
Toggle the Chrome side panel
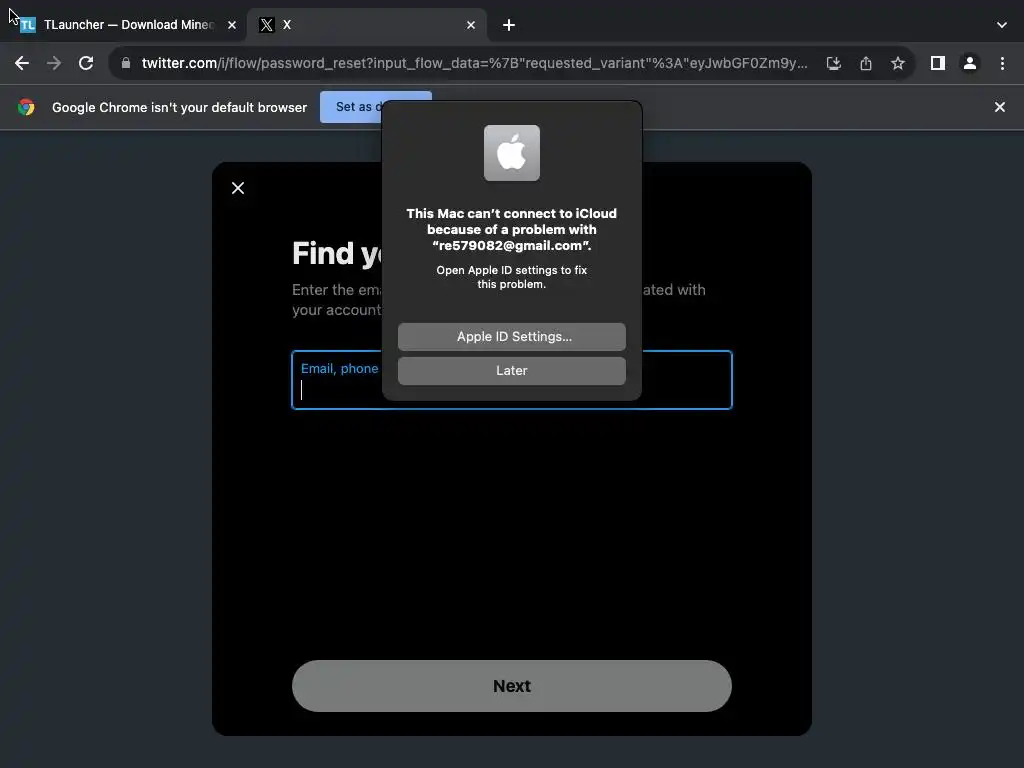pyautogui.click(x=938, y=63)
